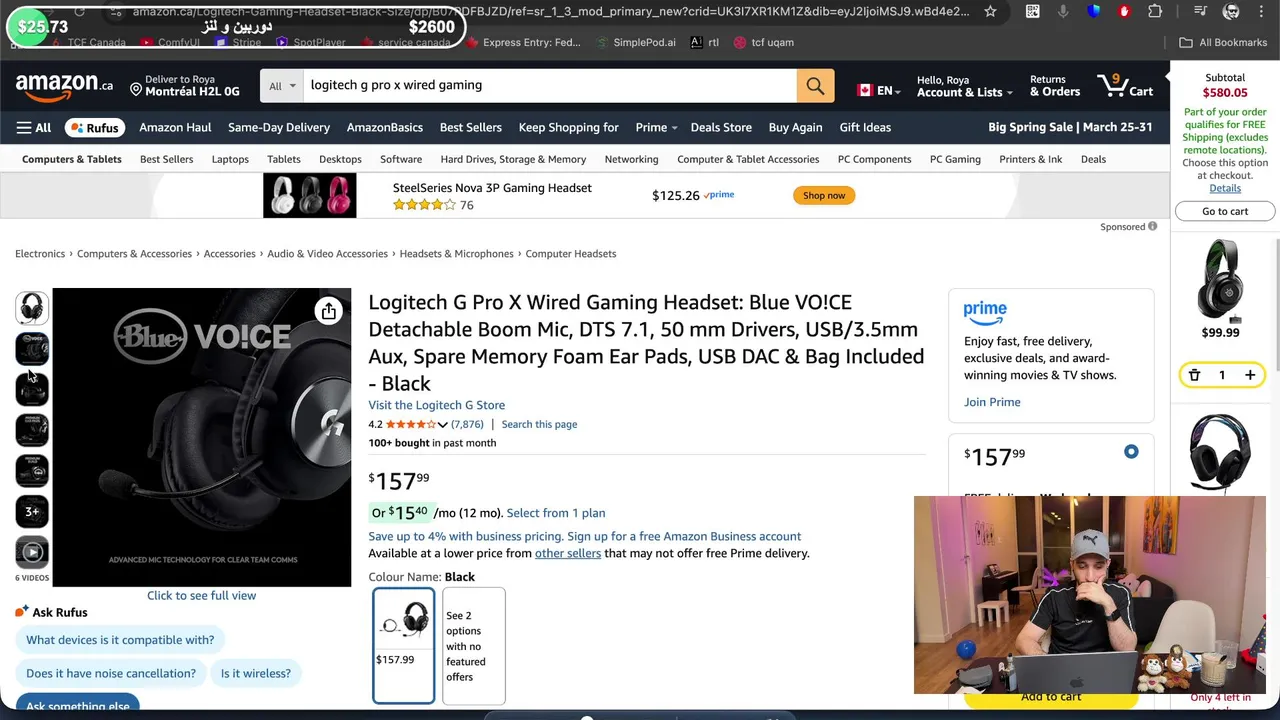This screenshot has height=720, width=1280.
Task: Increase quantity with the plus icon
Action: click(1250, 375)
